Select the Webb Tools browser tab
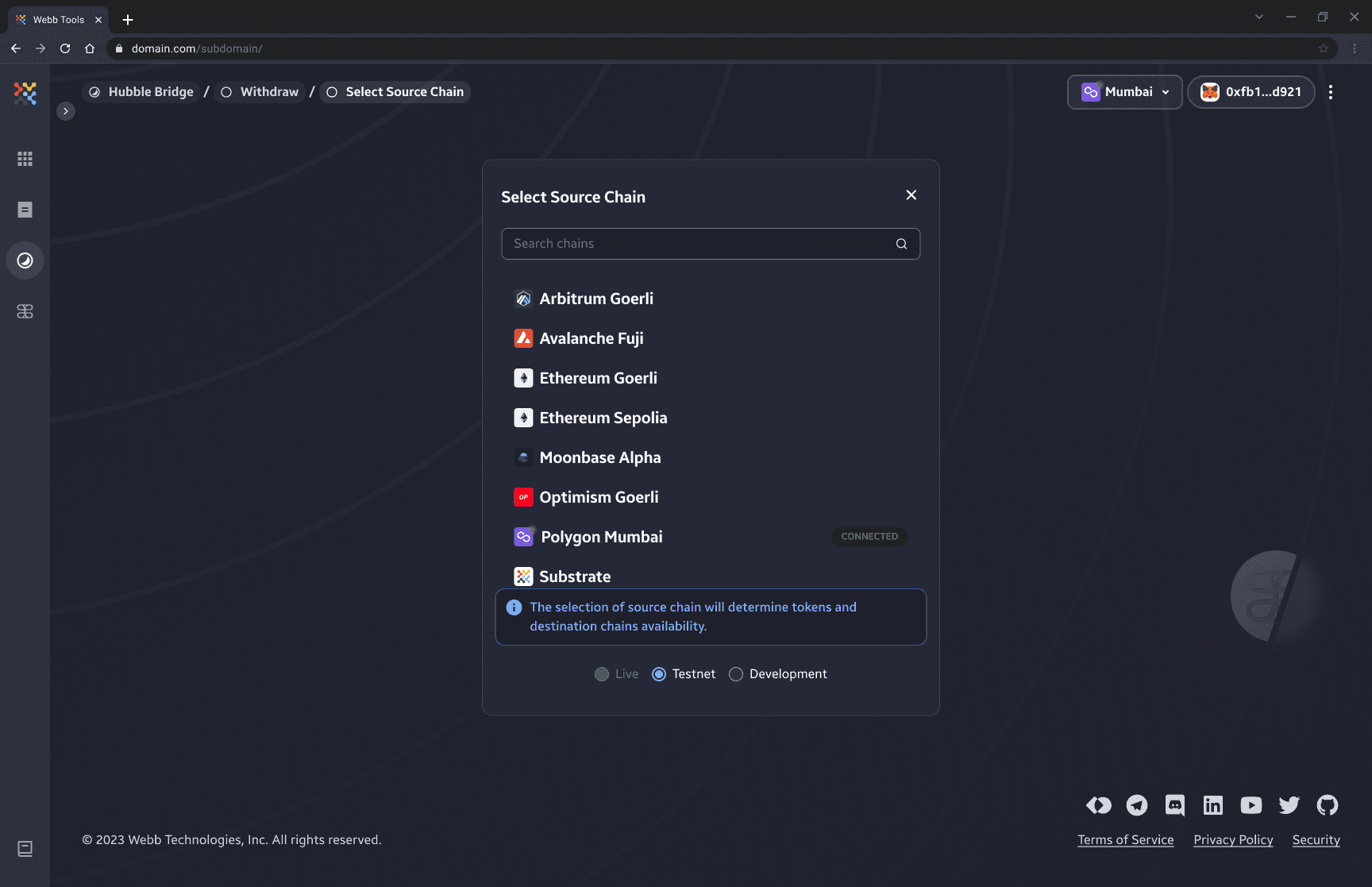1372x887 pixels. point(58,20)
